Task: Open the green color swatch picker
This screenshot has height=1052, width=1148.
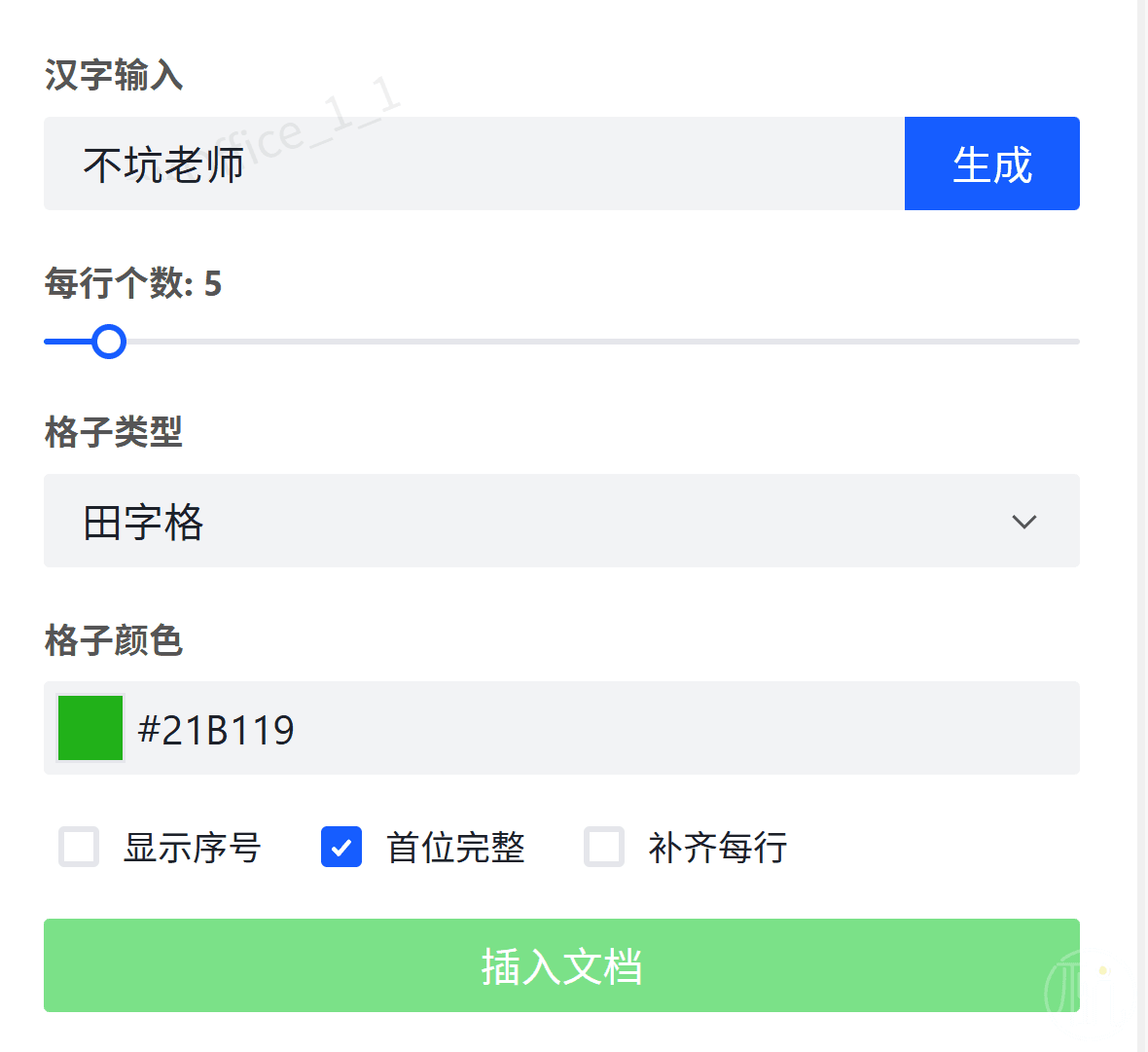Action: [x=90, y=728]
